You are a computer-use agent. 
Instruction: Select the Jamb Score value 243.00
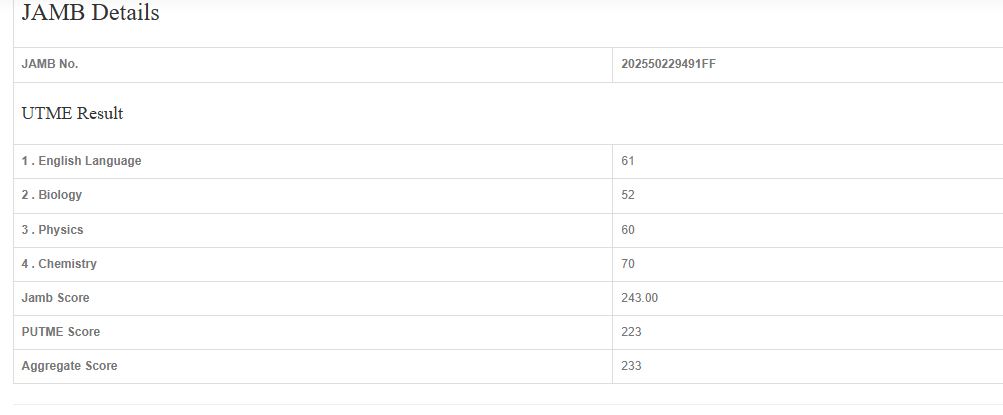point(640,298)
